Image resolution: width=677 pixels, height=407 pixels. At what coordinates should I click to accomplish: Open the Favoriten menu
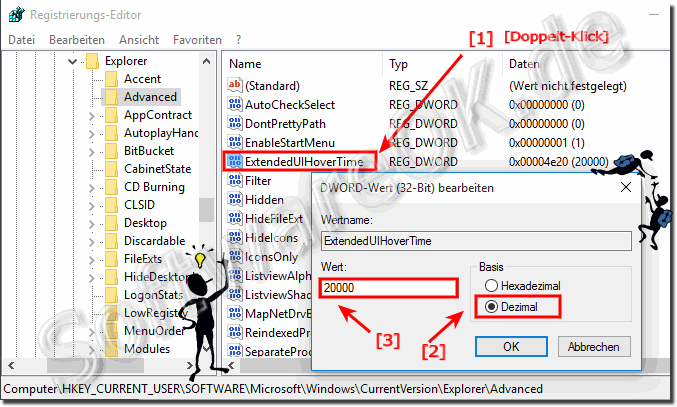point(197,40)
